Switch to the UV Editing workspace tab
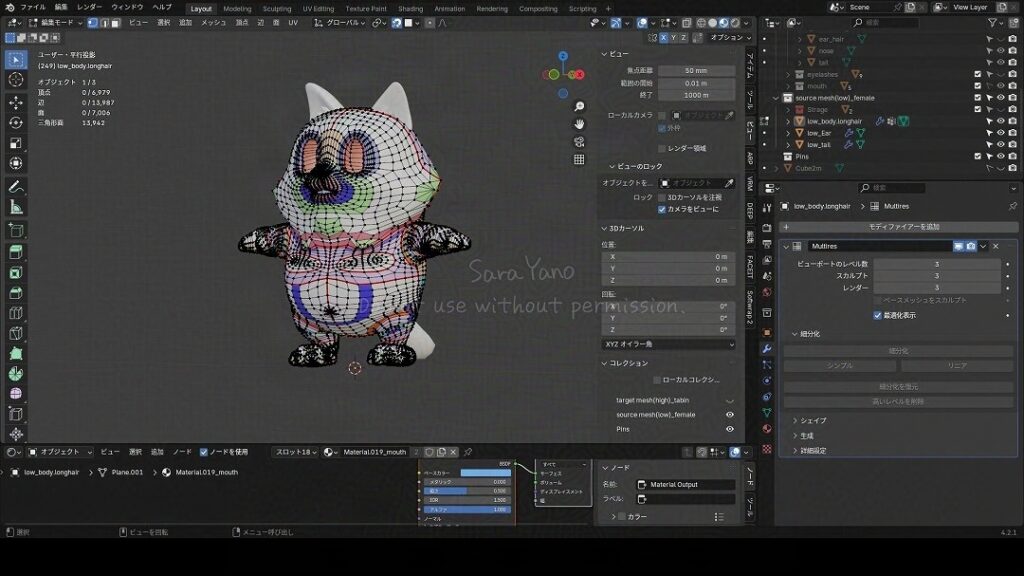This screenshot has height=576, width=1024. coord(318,8)
